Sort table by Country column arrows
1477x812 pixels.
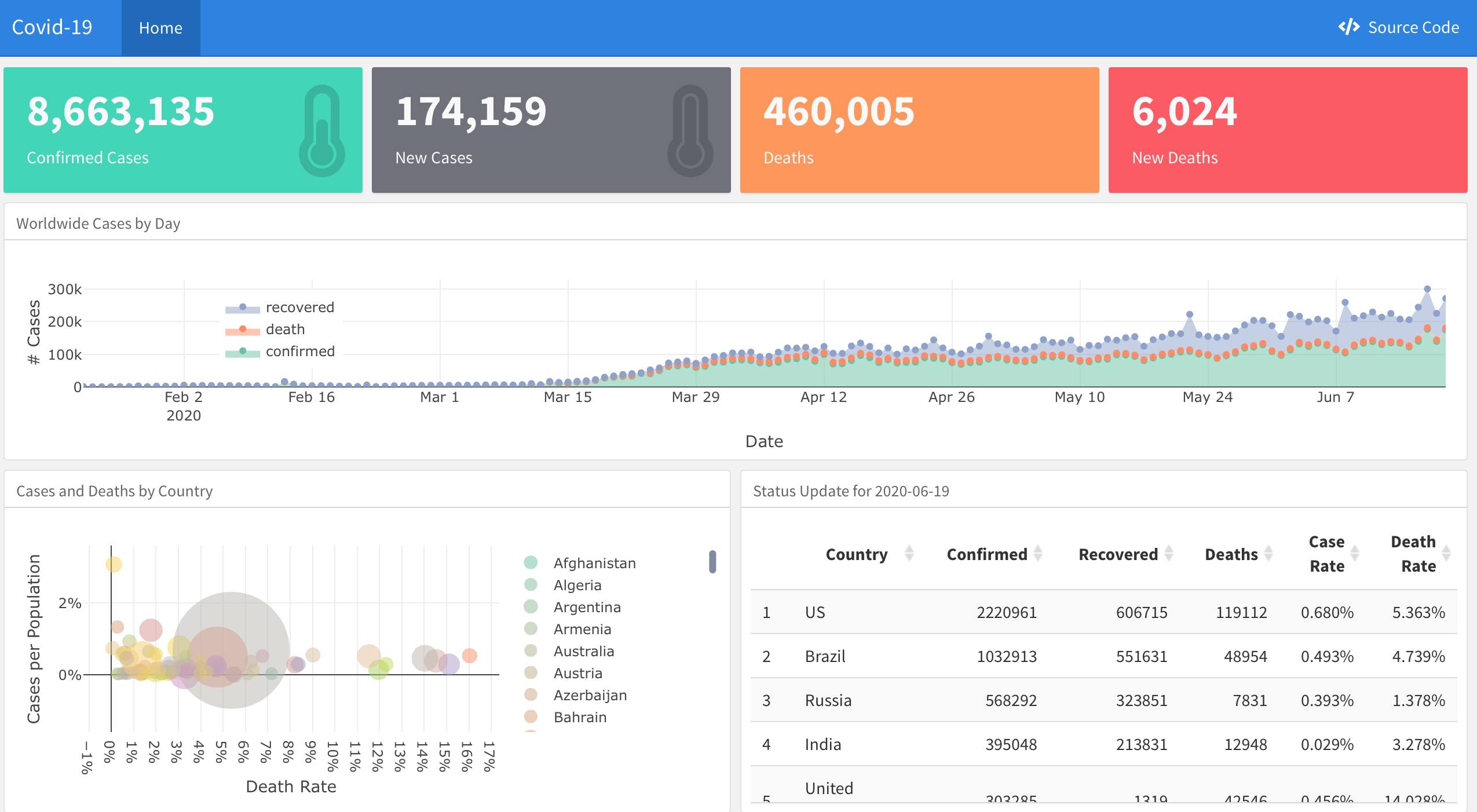909,554
